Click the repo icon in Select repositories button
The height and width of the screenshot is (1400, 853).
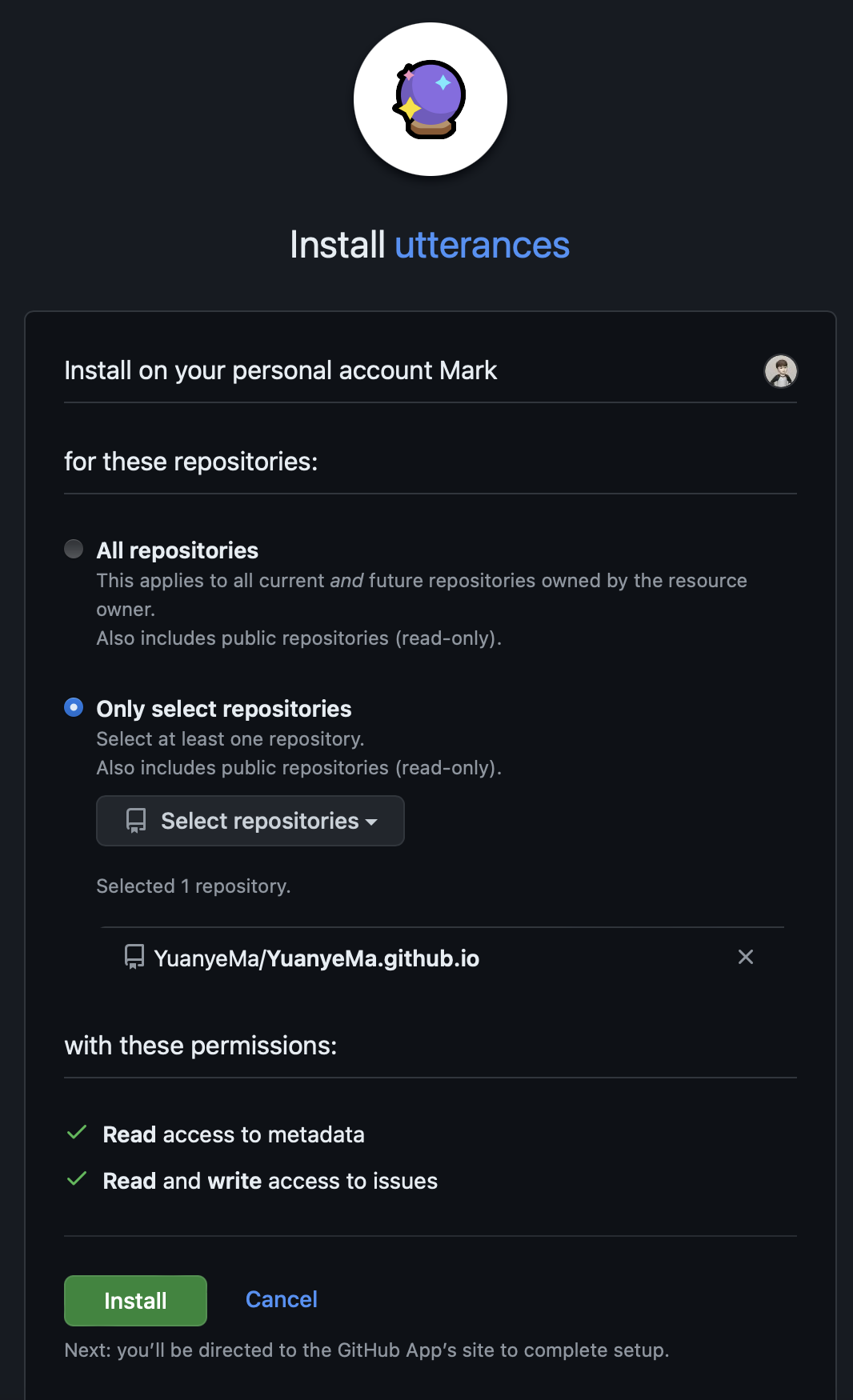point(136,821)
